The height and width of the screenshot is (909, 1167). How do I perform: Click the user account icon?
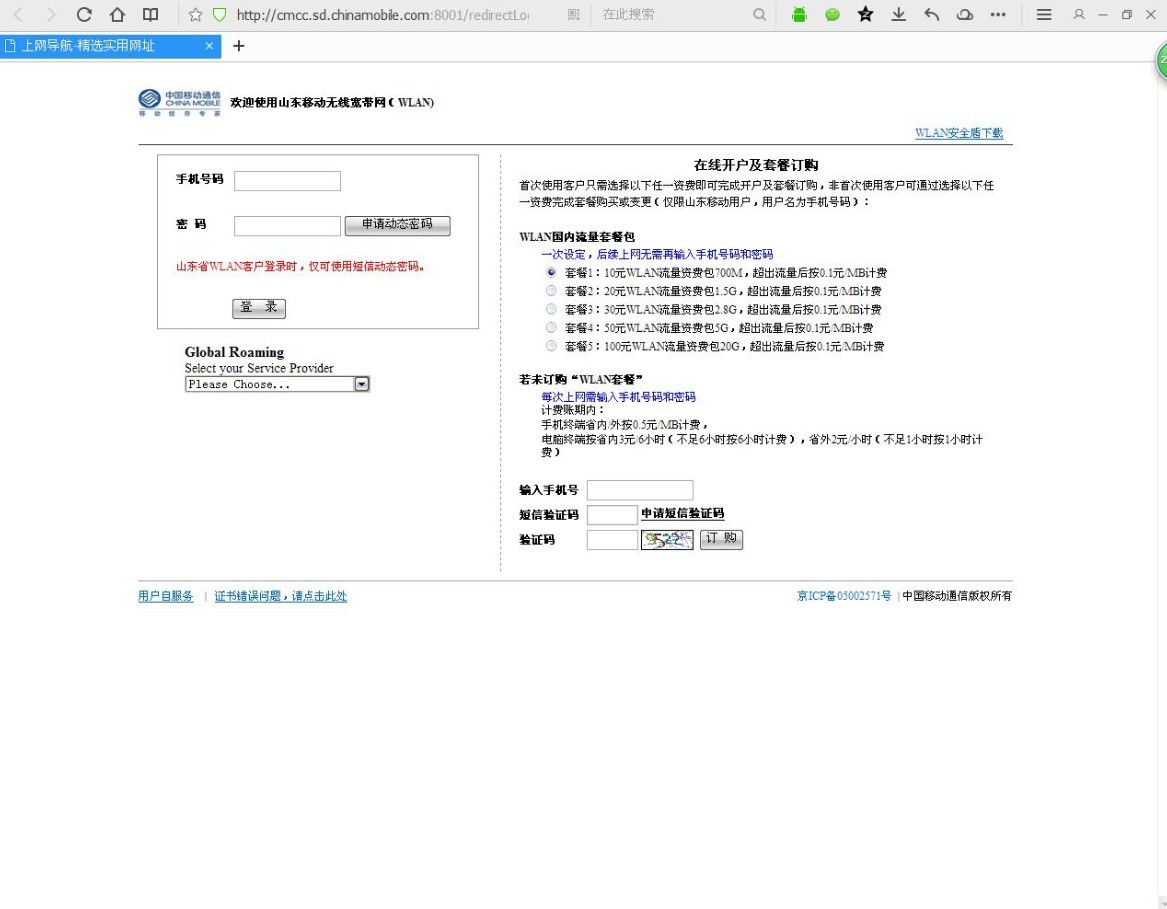coord(1078,15)
